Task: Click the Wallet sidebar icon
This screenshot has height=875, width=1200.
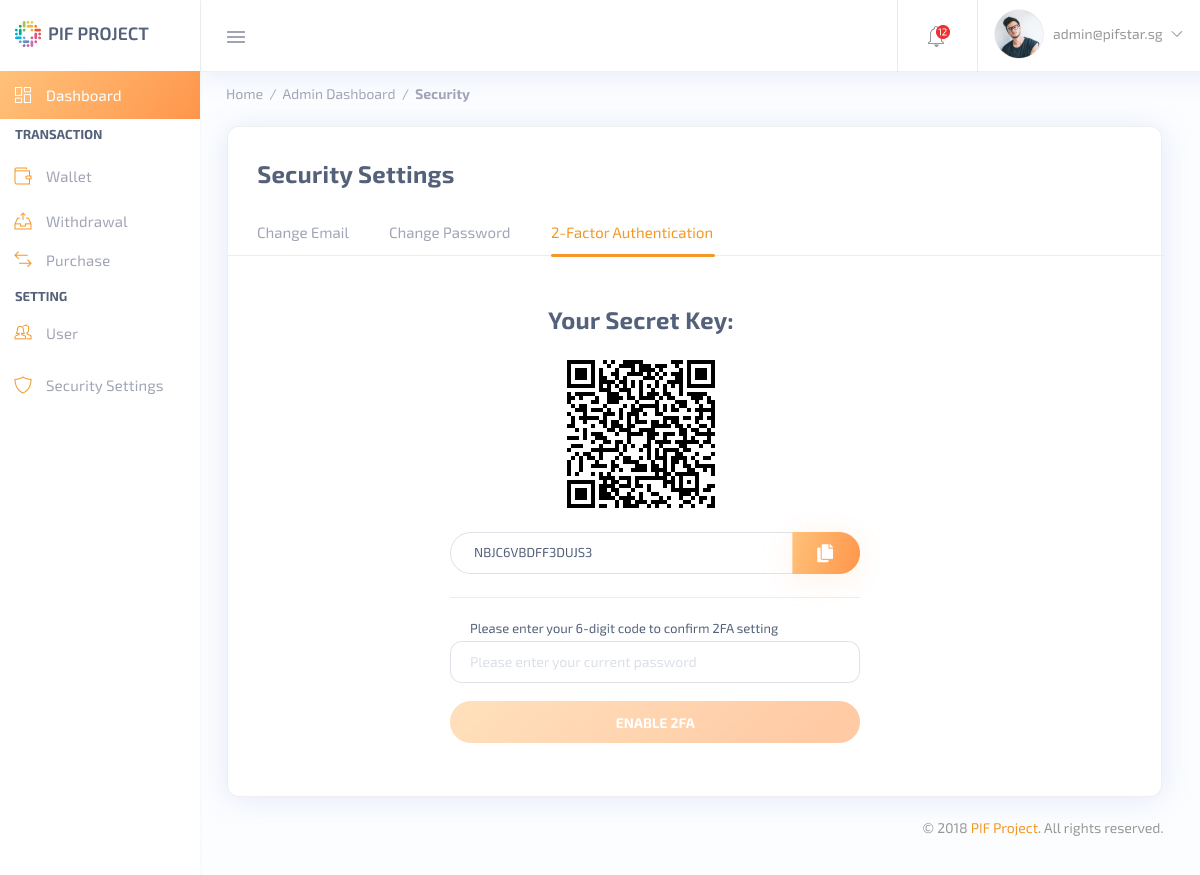Action: pos(23,177)
